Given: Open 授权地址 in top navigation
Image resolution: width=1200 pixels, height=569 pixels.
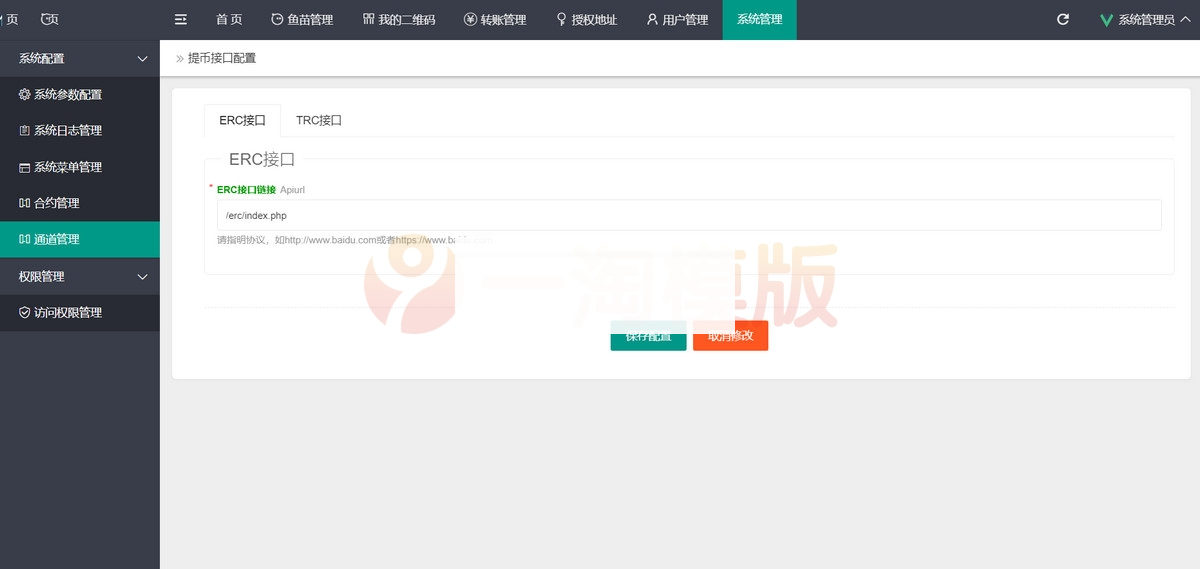Looking at the screenshot, I should (587, 19).
